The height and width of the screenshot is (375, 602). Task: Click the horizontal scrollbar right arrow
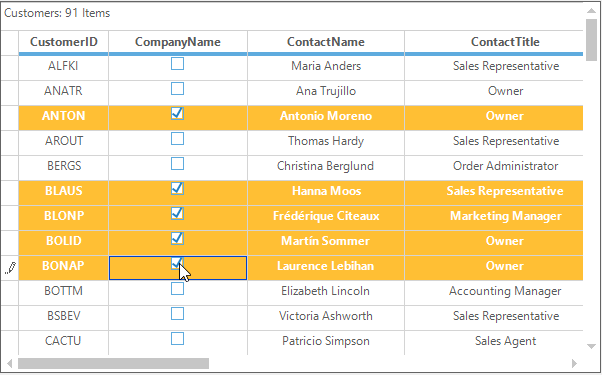tap(574, 363)
